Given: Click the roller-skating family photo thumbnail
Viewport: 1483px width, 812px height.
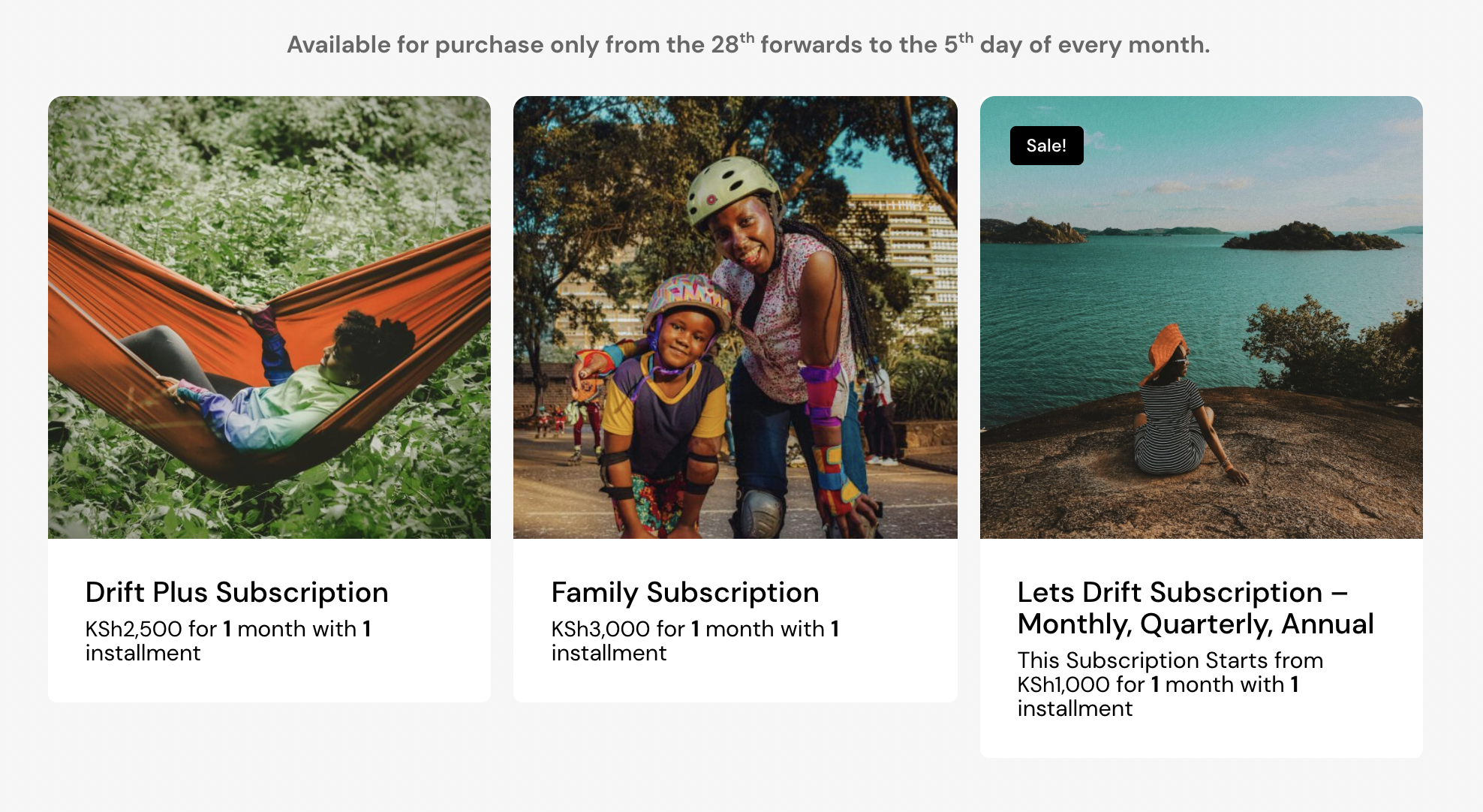Looking at the screenshot, I should 735,317.
